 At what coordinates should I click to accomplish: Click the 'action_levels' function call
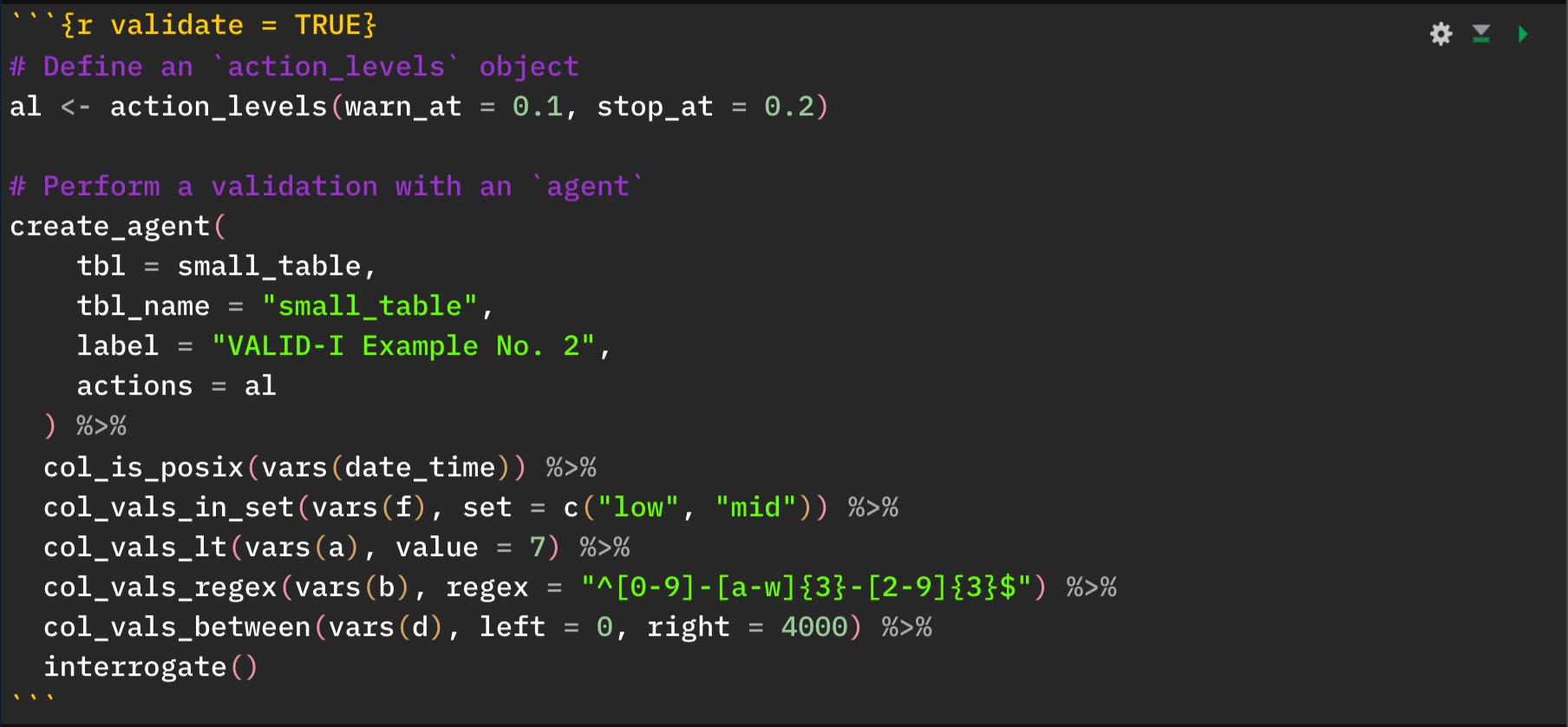pyautogui.click(x=218, y=107)
